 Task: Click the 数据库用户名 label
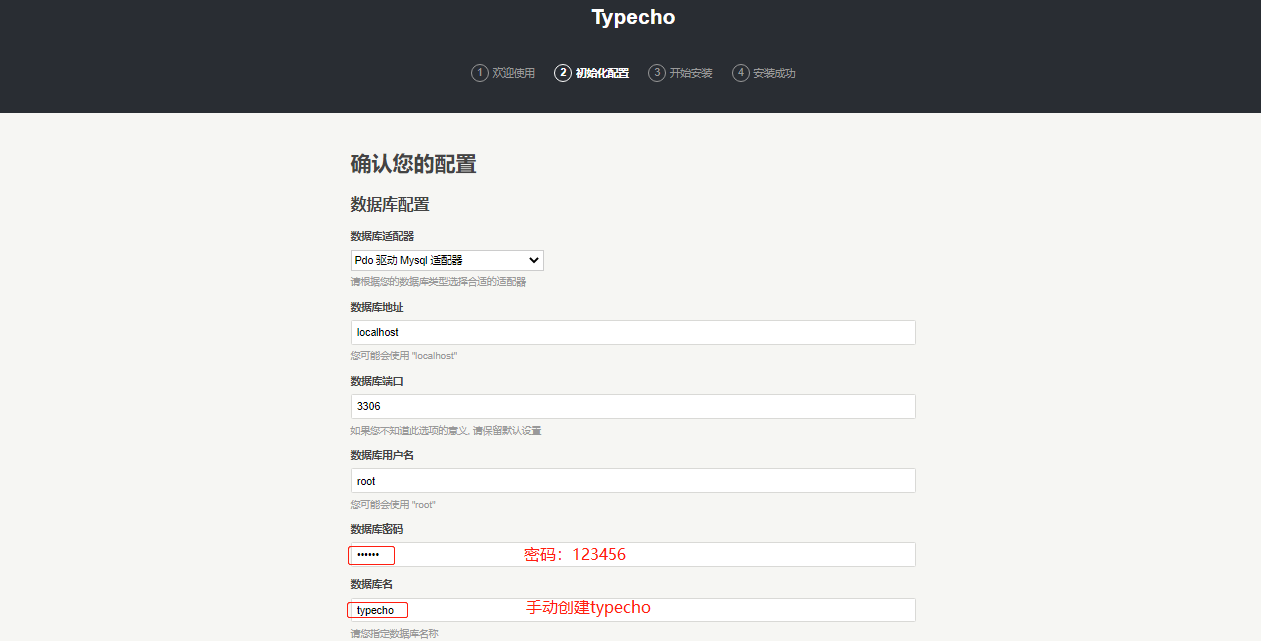pyautogui.click(x=382, y=455)
